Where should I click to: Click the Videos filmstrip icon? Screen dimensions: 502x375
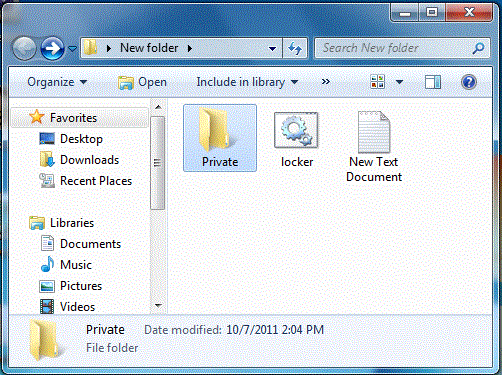(47, 306)
